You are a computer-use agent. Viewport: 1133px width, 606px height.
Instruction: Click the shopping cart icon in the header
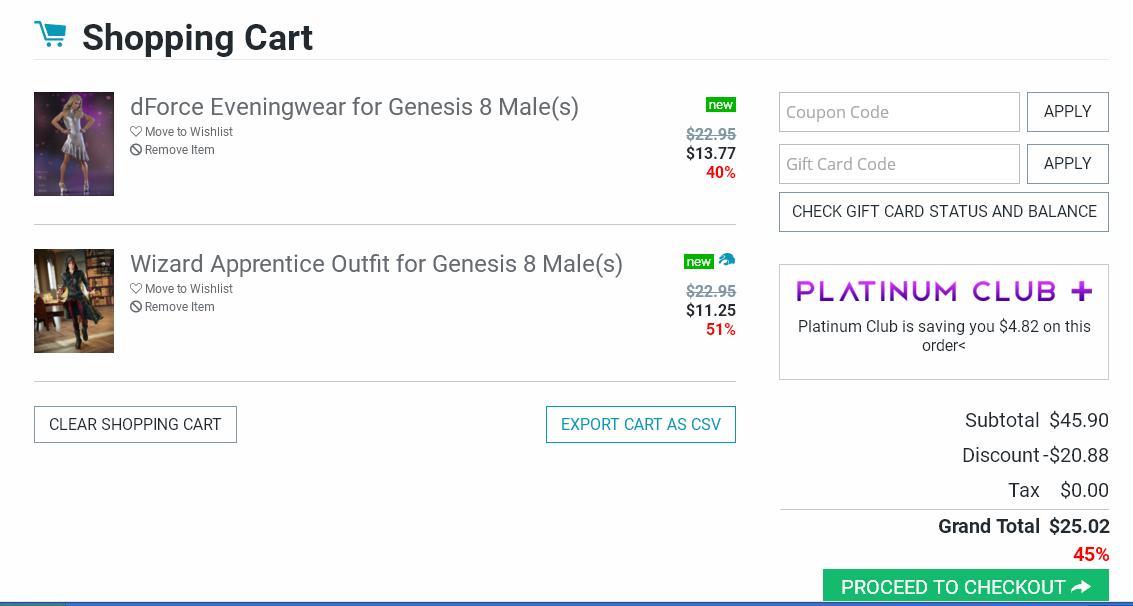pos(50,35)
